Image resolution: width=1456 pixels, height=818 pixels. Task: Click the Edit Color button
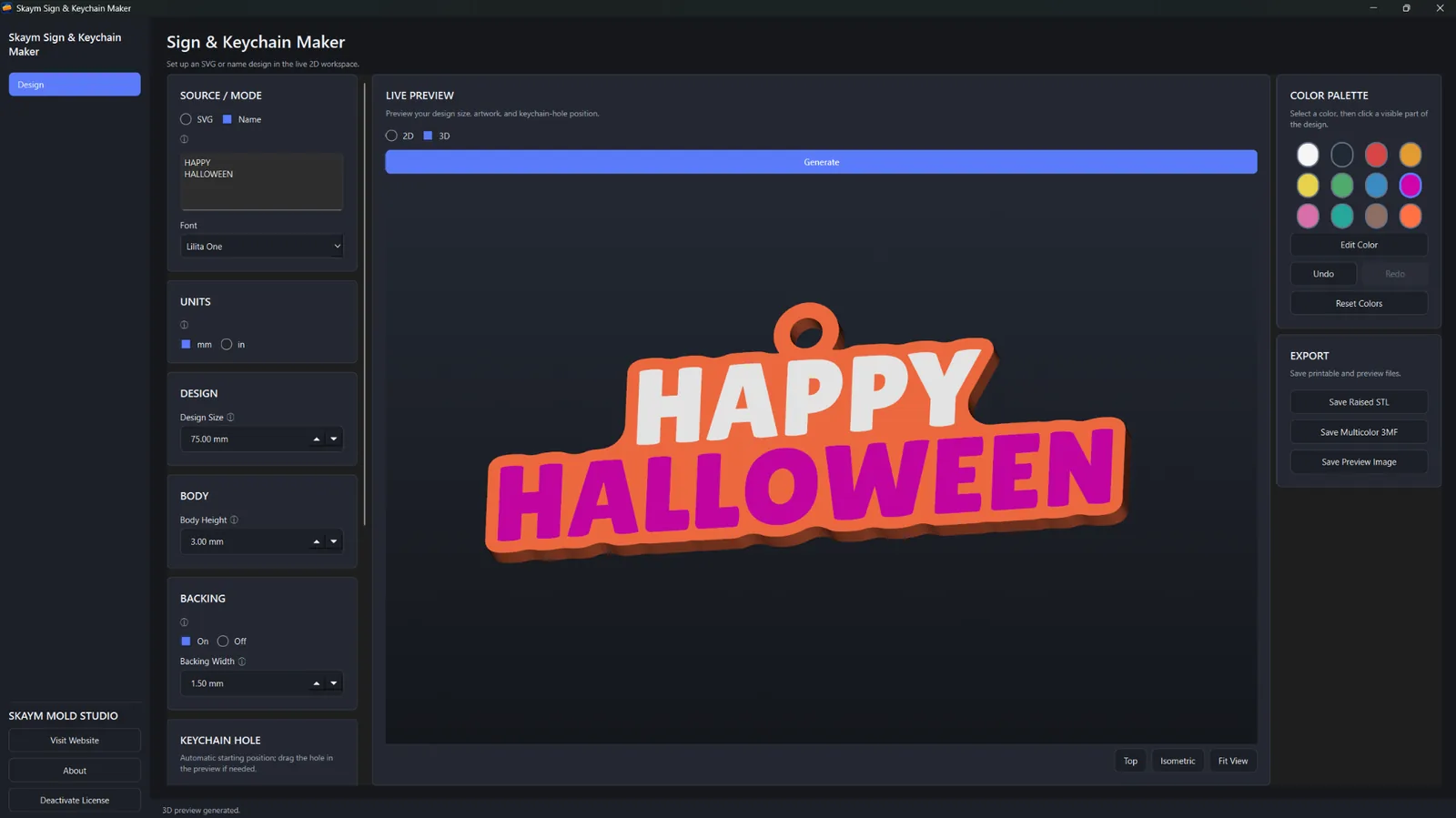click(1359, 245)
